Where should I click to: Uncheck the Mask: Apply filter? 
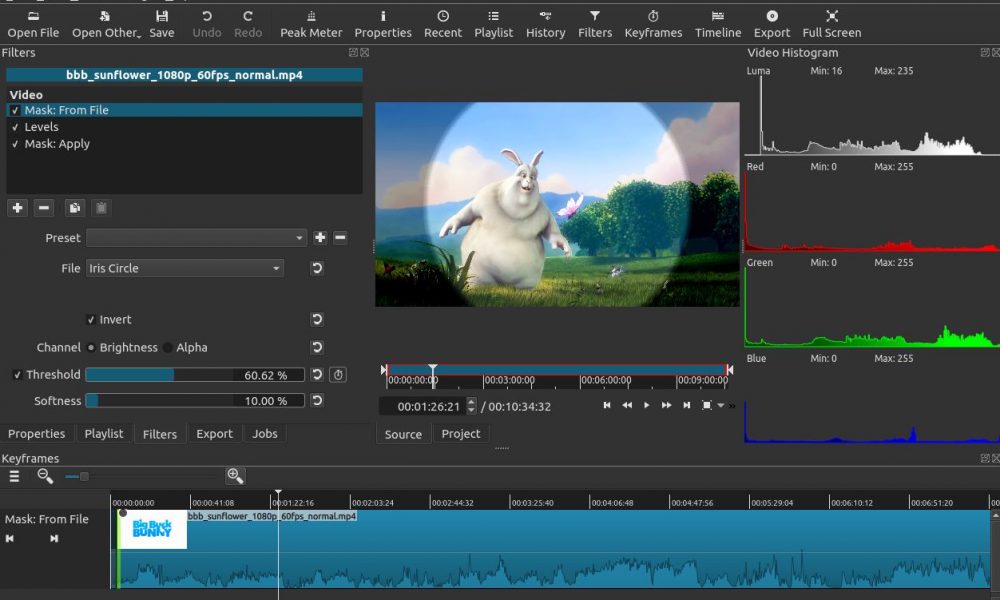15,144
